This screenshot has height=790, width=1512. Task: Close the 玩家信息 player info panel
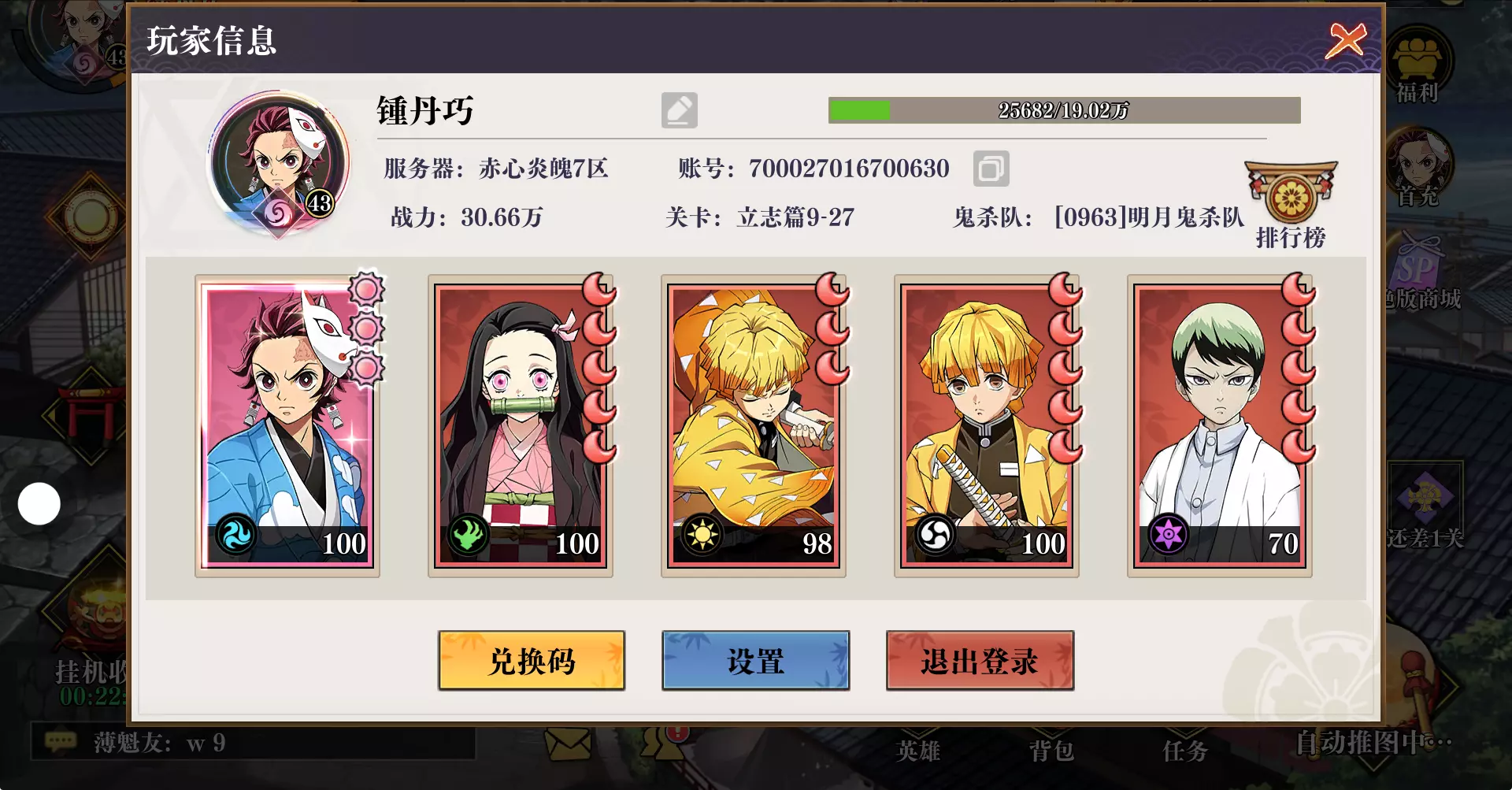pyautogui.click(x=1346, y=40)
